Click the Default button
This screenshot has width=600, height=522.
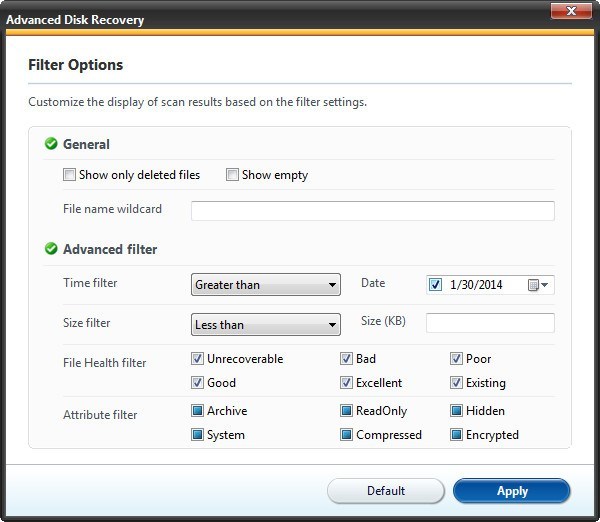point(386,491)
